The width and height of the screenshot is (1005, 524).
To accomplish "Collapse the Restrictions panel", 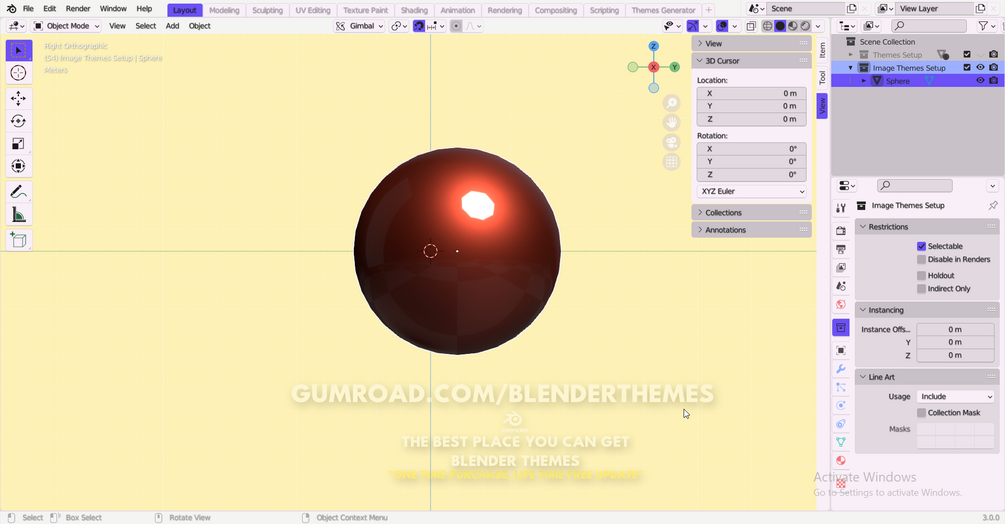I will (x=927, y=227).
